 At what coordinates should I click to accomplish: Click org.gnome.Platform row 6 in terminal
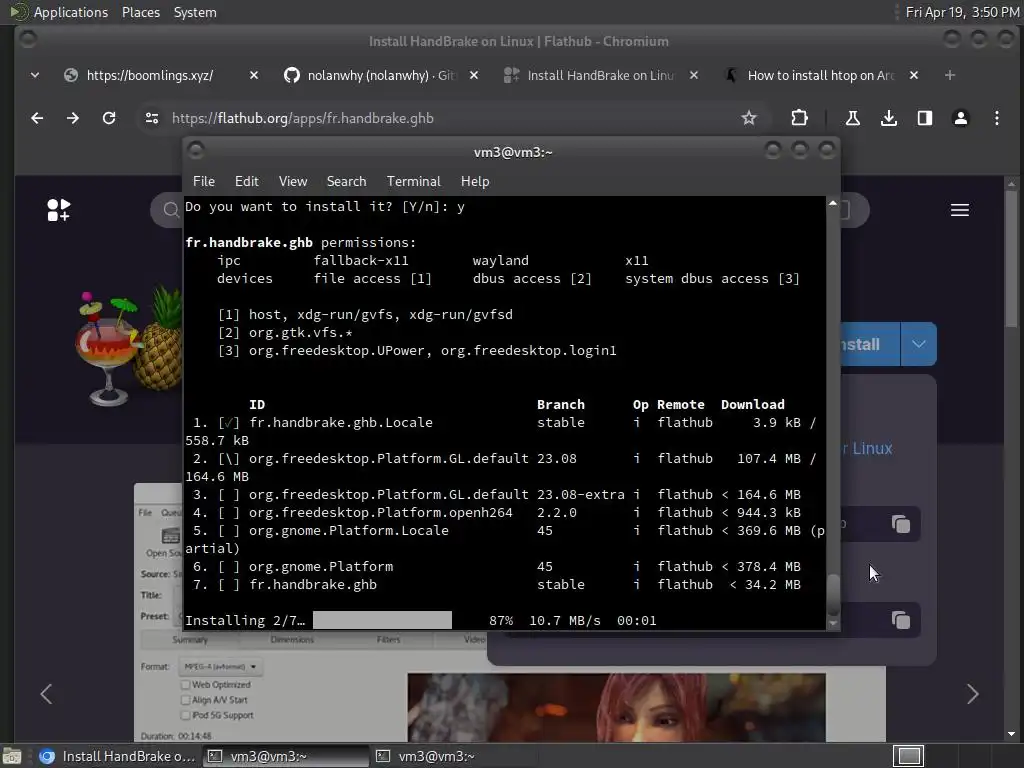point(495,566)
